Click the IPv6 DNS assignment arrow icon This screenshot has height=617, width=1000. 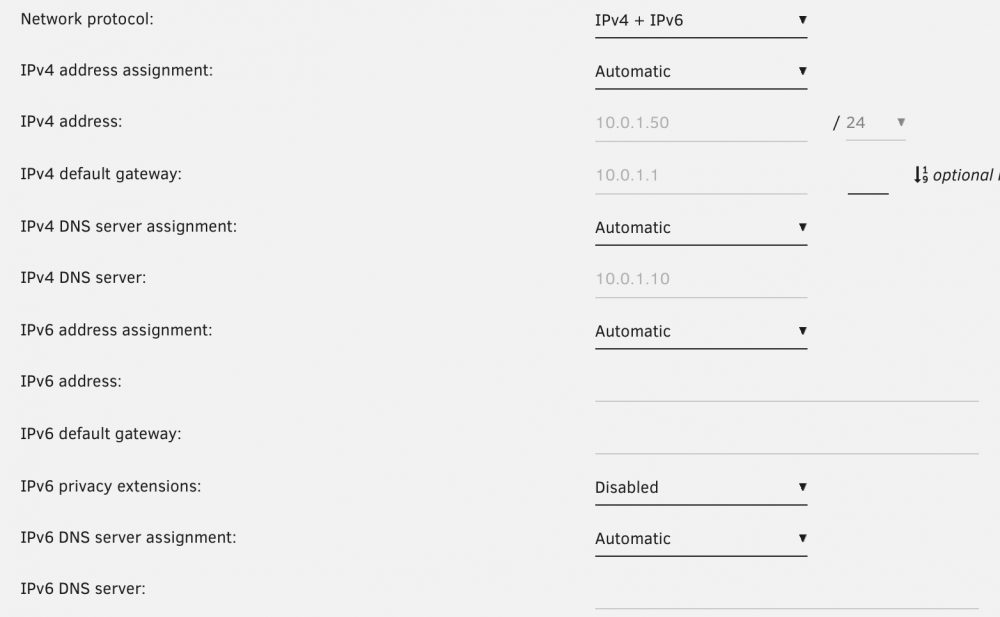803,538
